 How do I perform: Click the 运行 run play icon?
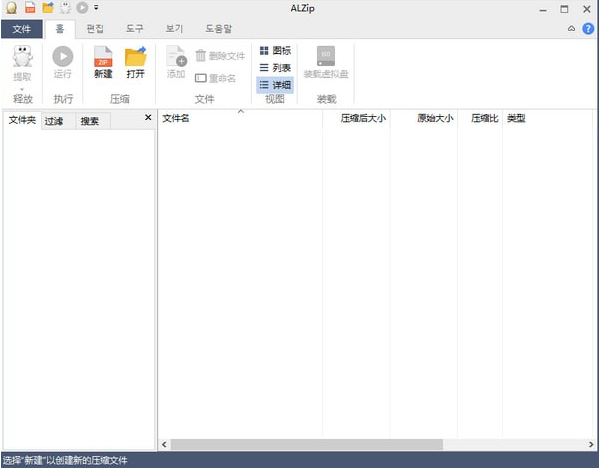tap(63, 57)
